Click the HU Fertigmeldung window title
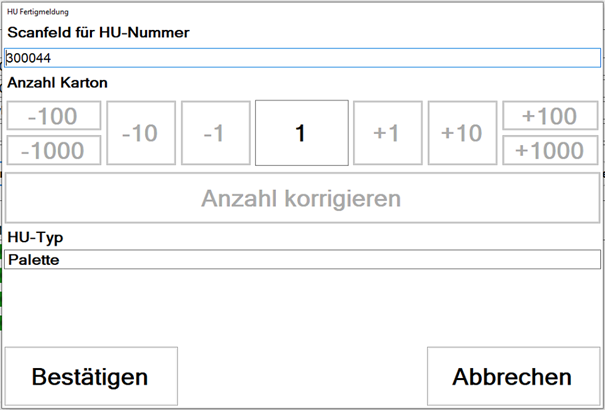The image size is (605, 410). tap(38, 12)
